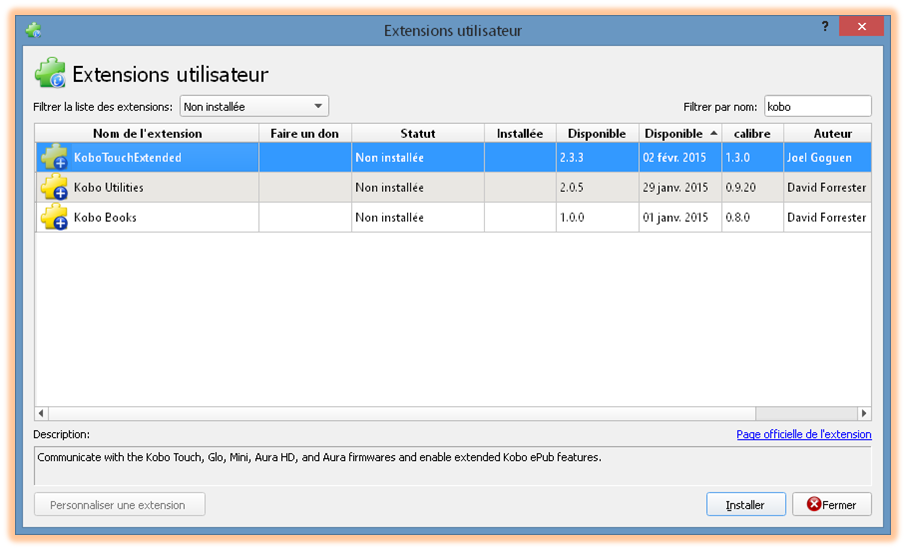Select the Kobo Utilities row name
The width and height of the screenshot is (906, 550).
(x=109, y=188)
